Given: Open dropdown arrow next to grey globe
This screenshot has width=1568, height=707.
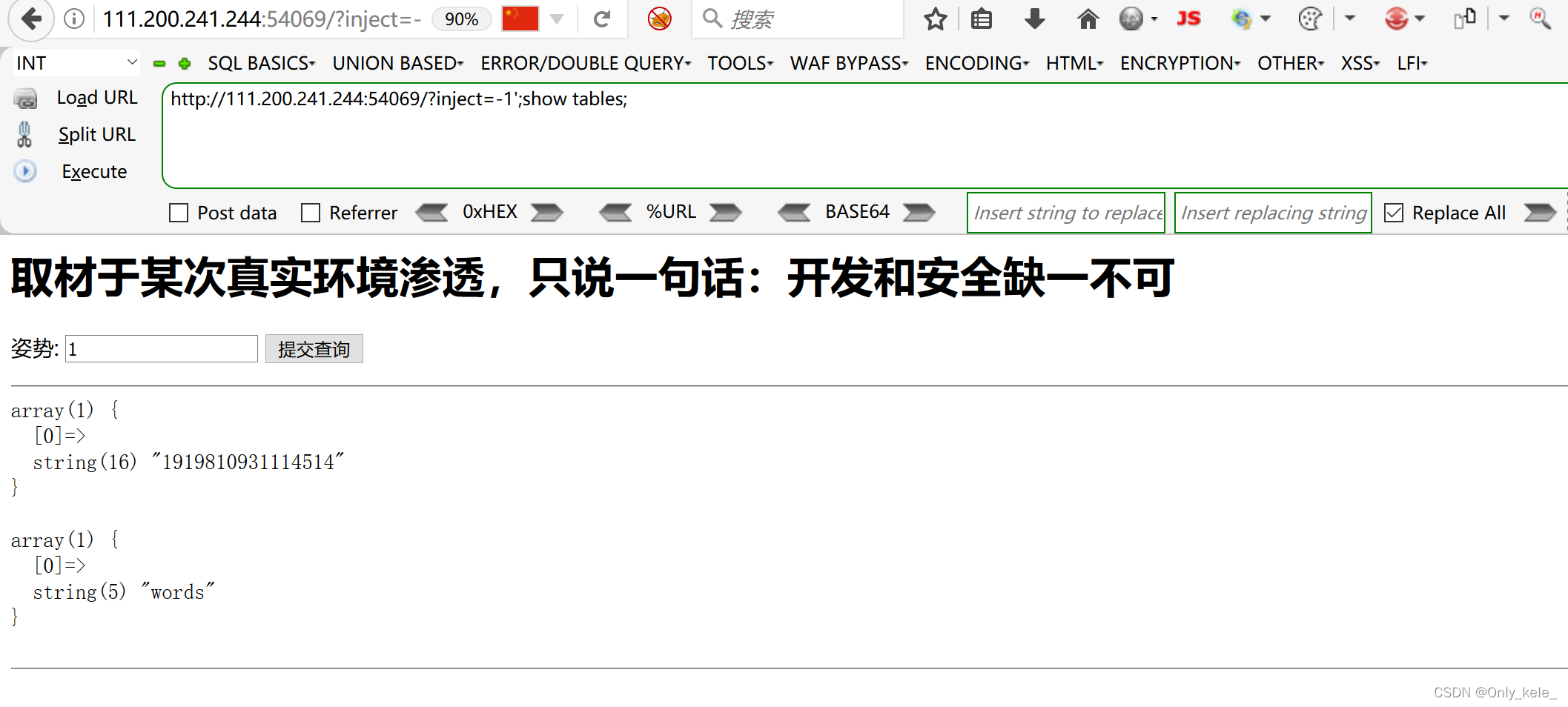Looking at the screenshot, I should click(1154, 19).
